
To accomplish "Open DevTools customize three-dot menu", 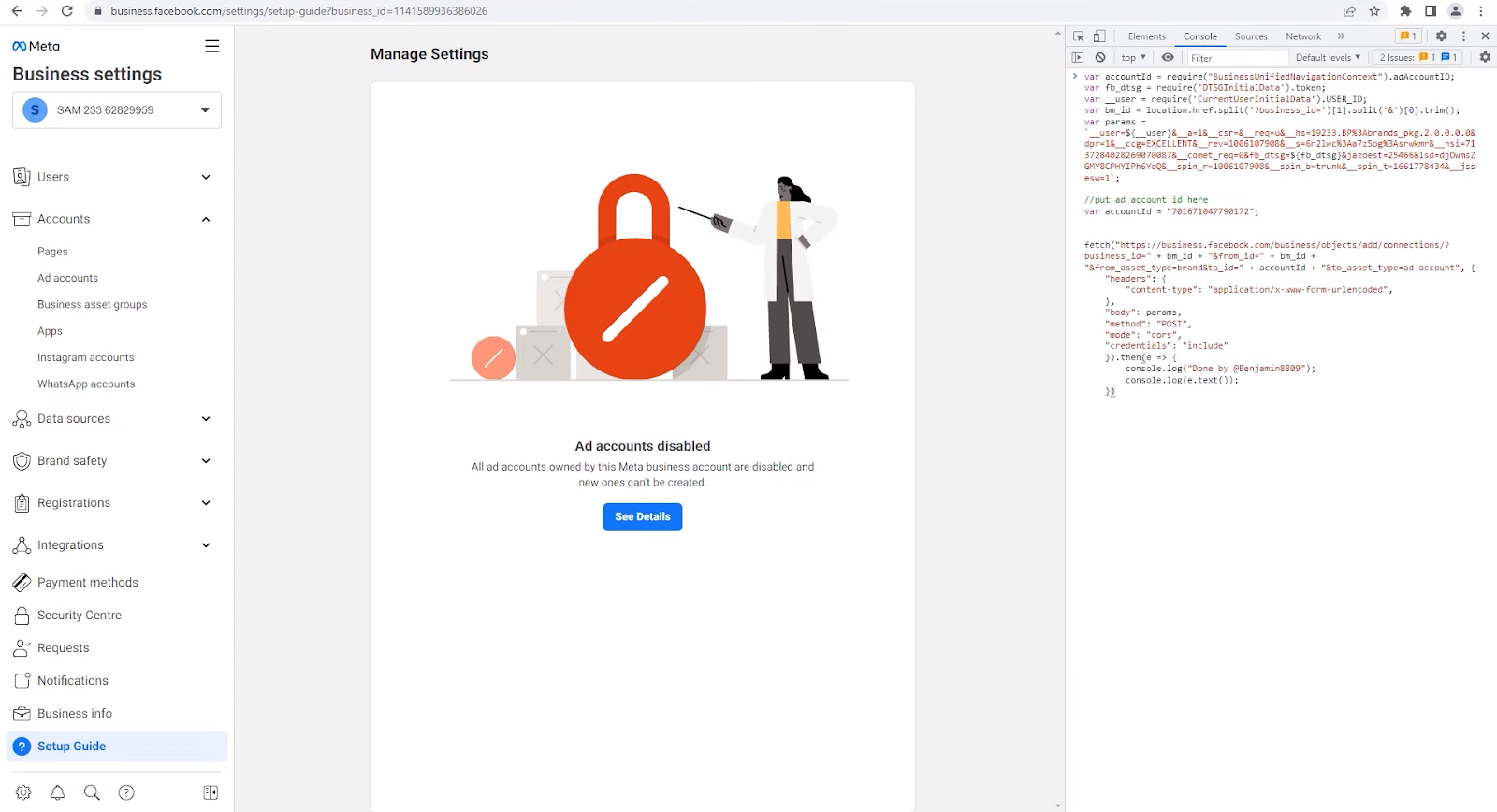I will (1464, 36).
